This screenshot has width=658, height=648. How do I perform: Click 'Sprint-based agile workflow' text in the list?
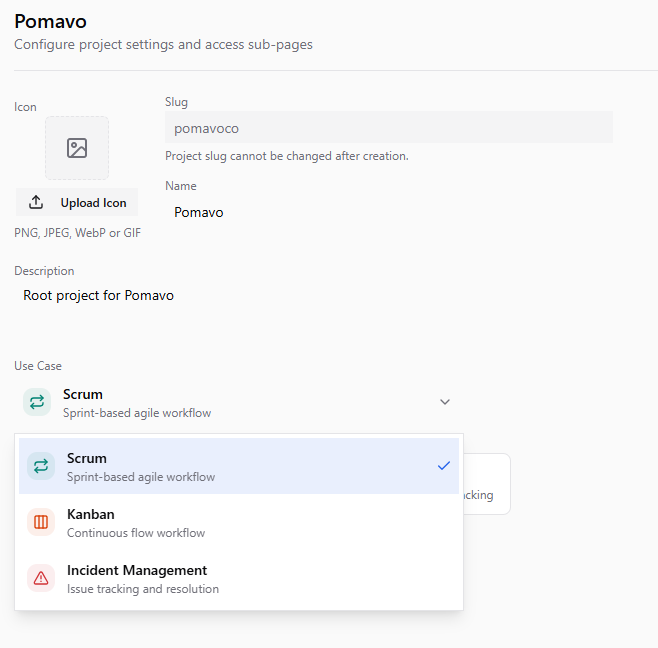[x=141, y=477]
